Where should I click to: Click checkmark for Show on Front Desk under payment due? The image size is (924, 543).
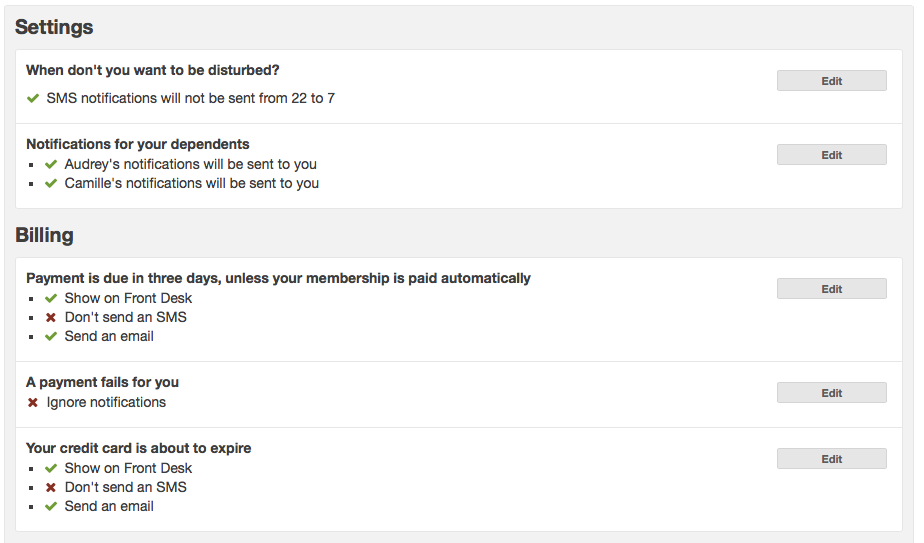click(51, 298)
